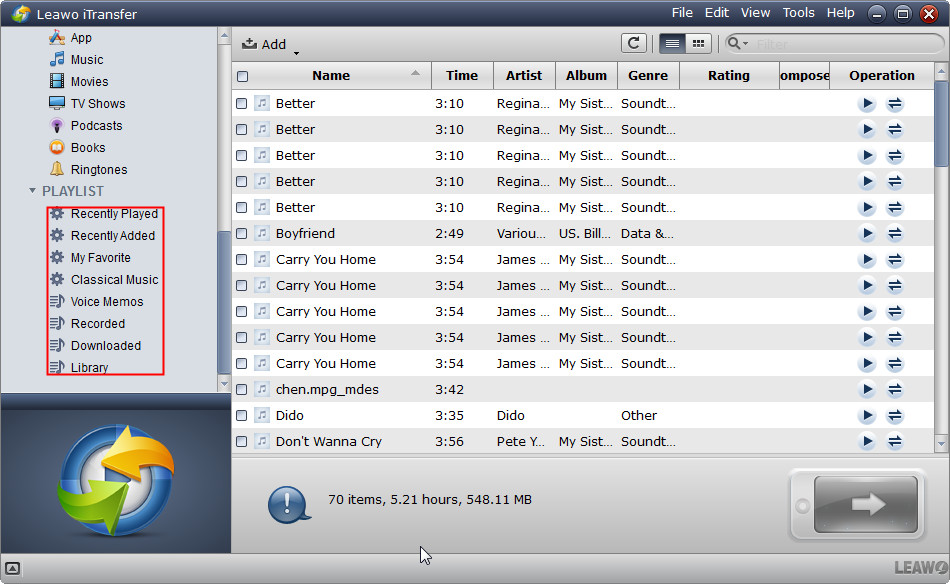950x584 pixels.
Task: Play the Boyfriend track
Action: 867,233
